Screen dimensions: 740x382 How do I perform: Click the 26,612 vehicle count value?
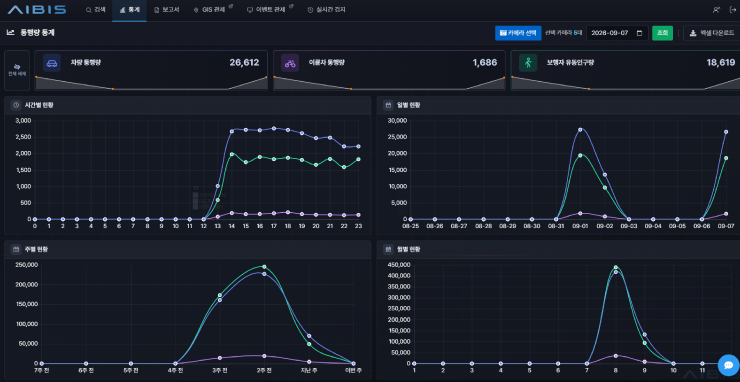tap(244, 63)
